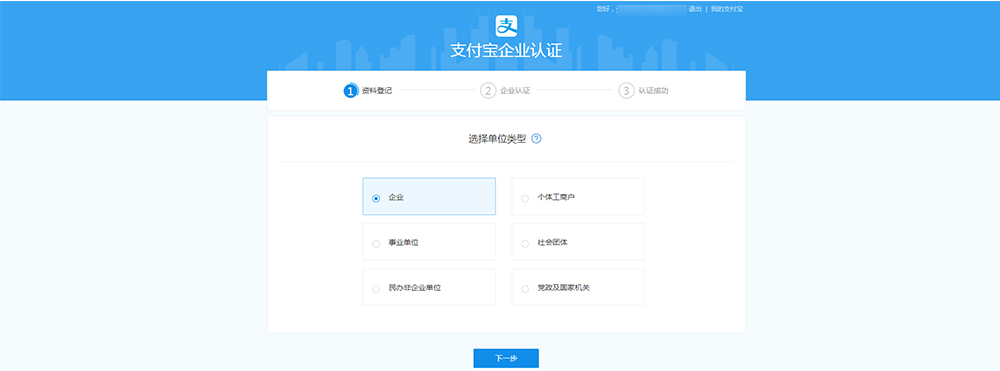Select the 事业单位 radio button
1000x371 pixels.
(376, 244)
